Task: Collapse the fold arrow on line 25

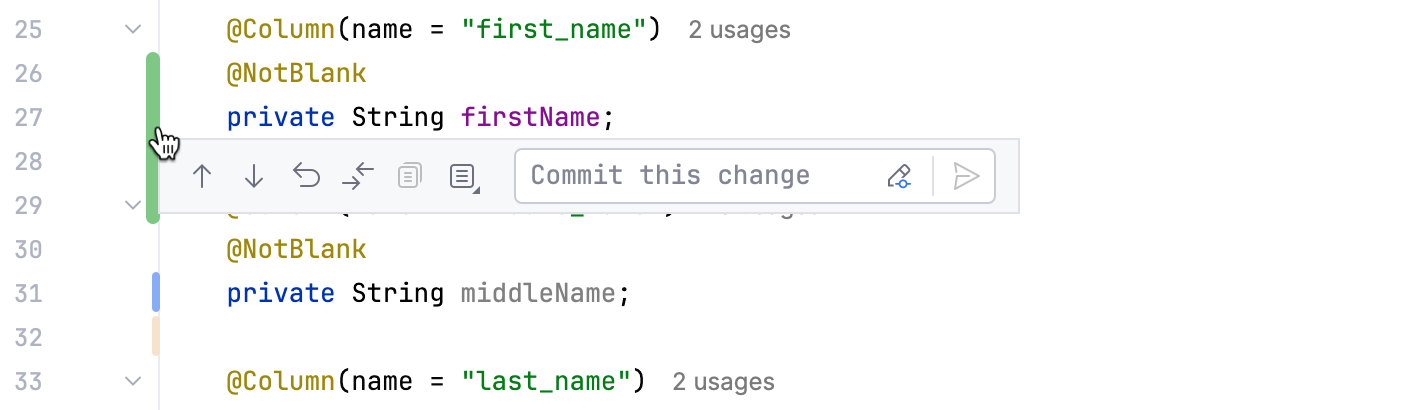Action: [x=133, y=29]
